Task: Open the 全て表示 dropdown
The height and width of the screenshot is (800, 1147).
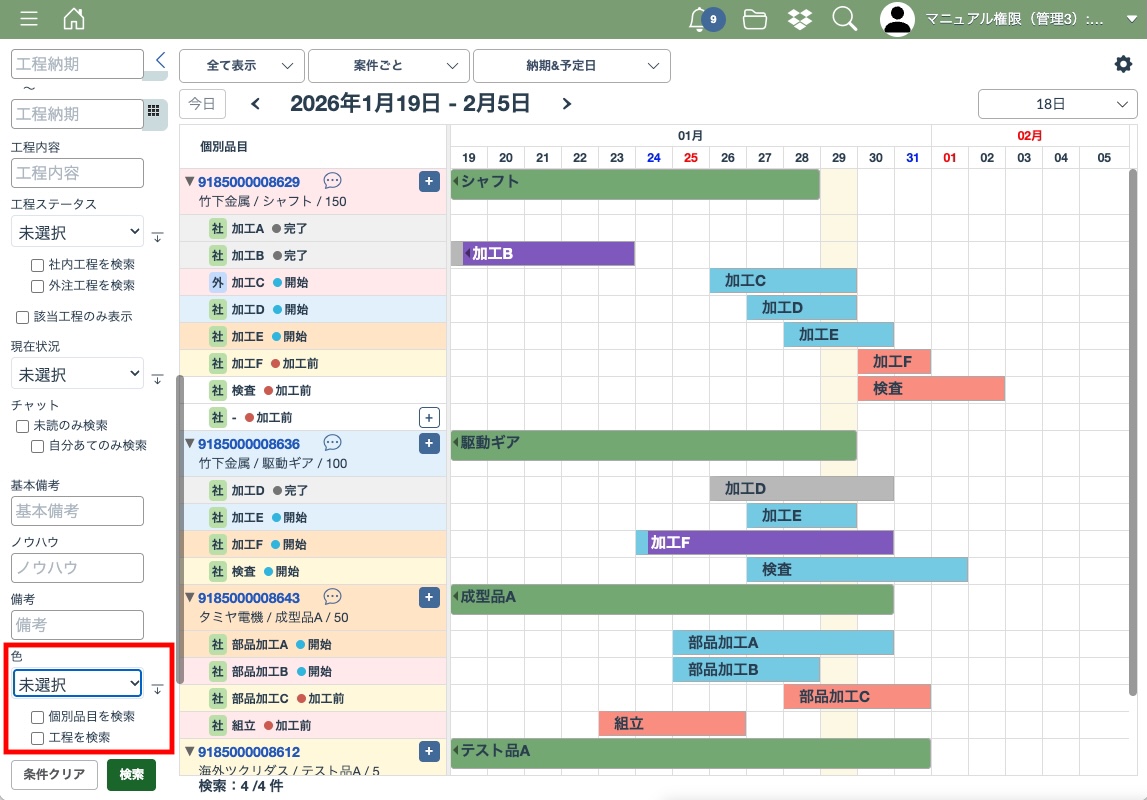Action: click(241, 65)
